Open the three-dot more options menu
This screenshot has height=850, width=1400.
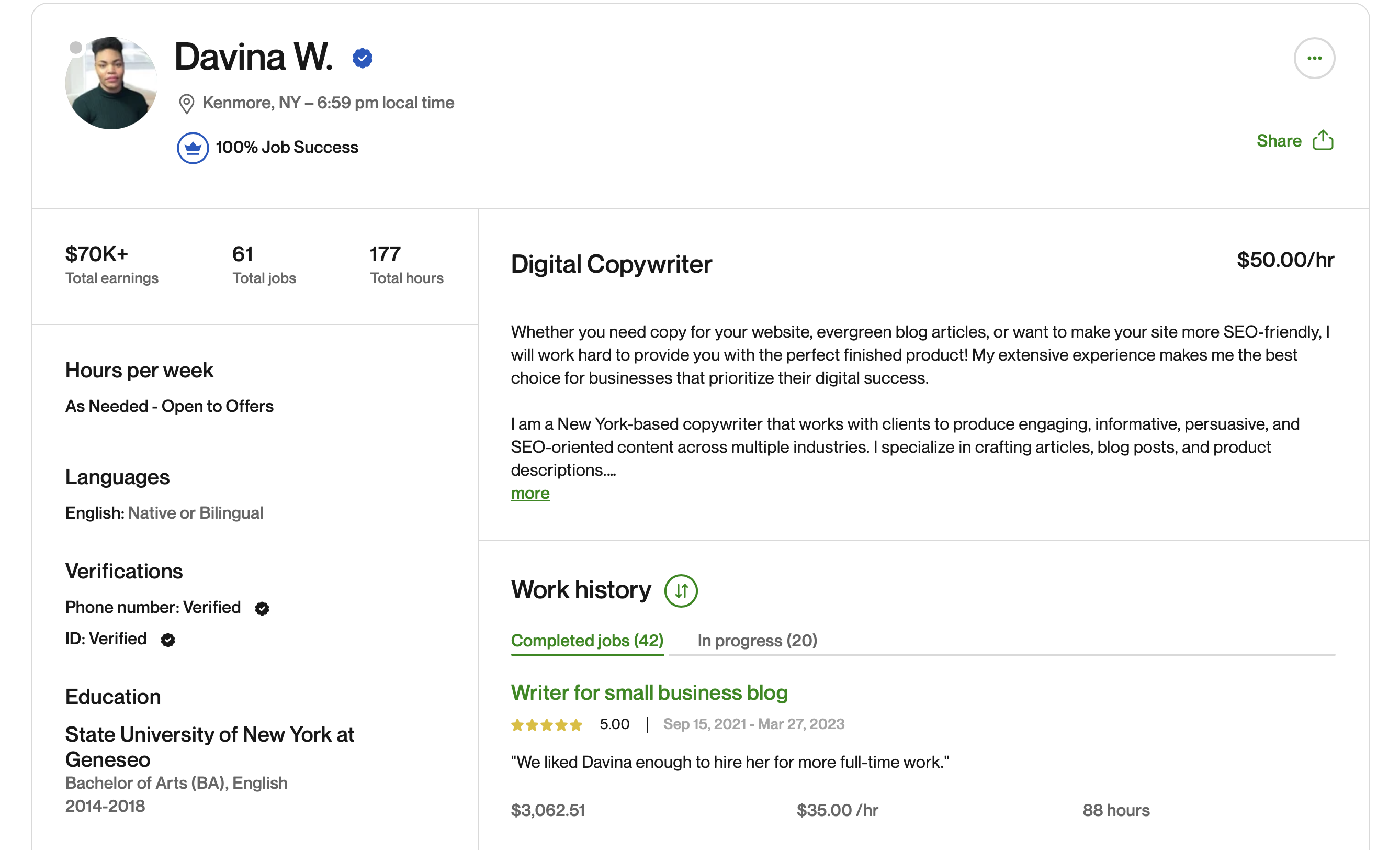click(x=1314, y=58)
